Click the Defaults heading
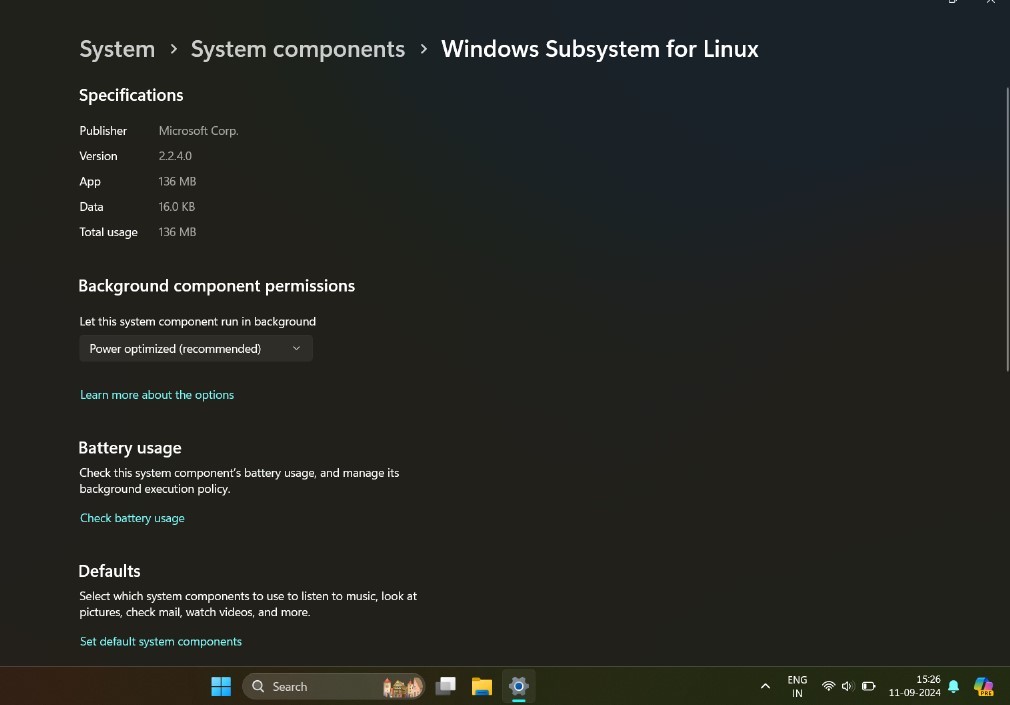 [109, 571]
